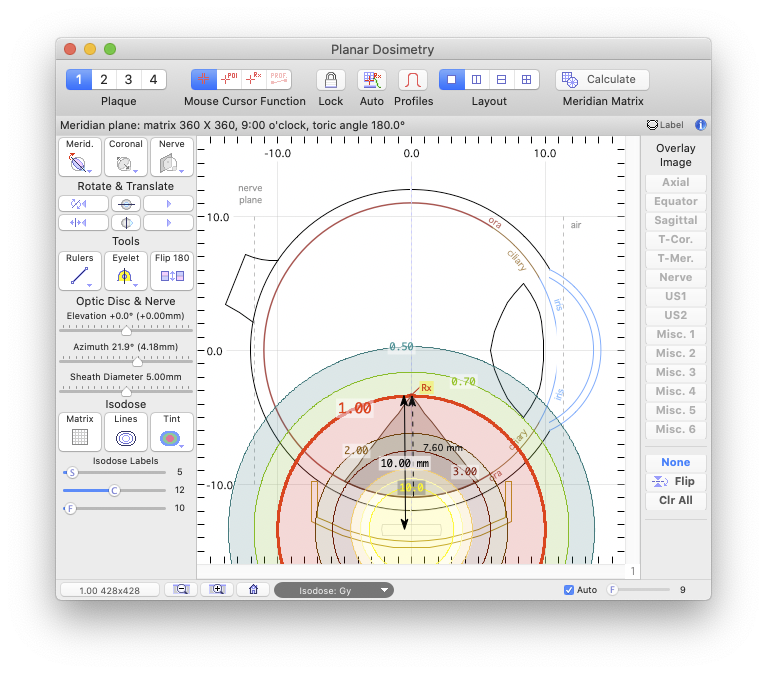
Task: Select None for overlay image
Action: pyautogui.click(x=676, y=462)
